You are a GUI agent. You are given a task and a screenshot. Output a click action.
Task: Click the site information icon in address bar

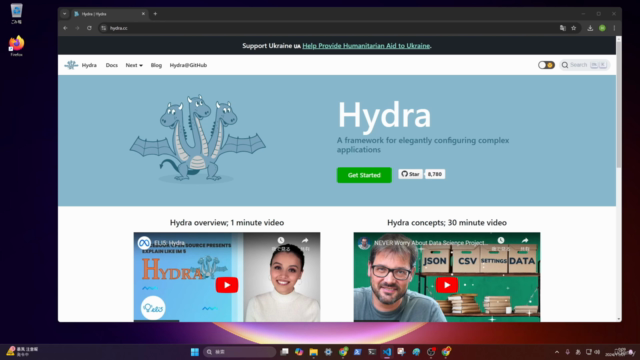click(x=104, y=28)
